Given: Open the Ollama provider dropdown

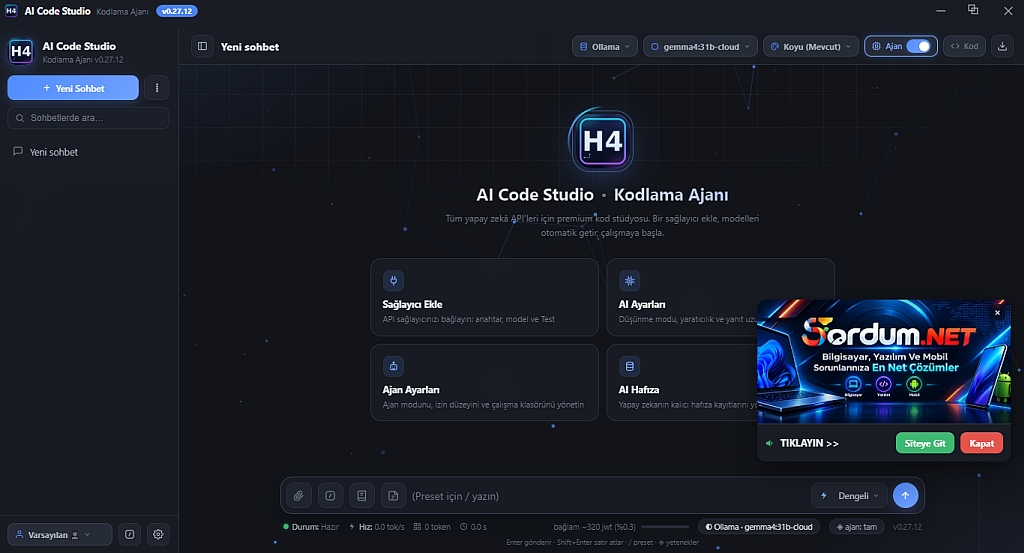Looking at the screenshot, I should [x=605, y=46].
